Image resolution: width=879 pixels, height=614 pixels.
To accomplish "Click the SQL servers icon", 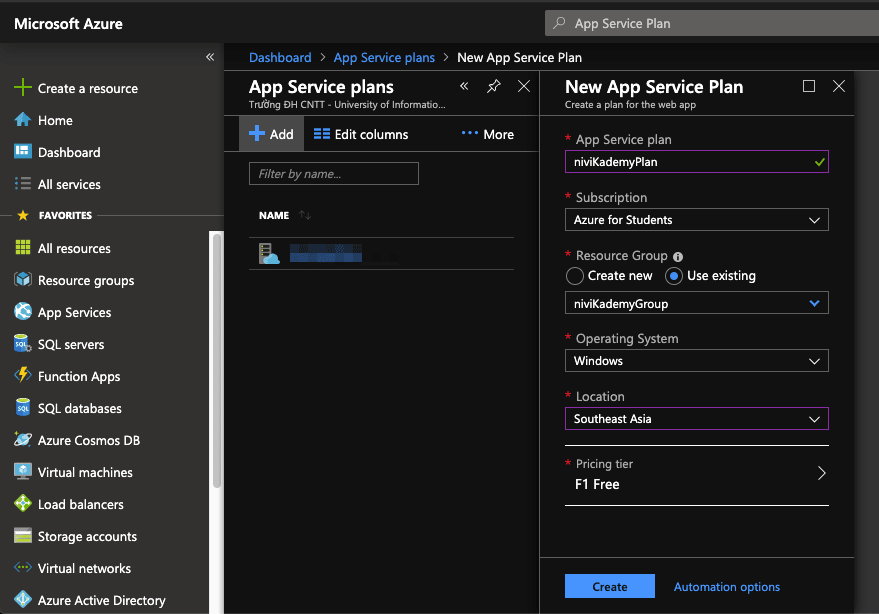I will (x=23, y=343).
